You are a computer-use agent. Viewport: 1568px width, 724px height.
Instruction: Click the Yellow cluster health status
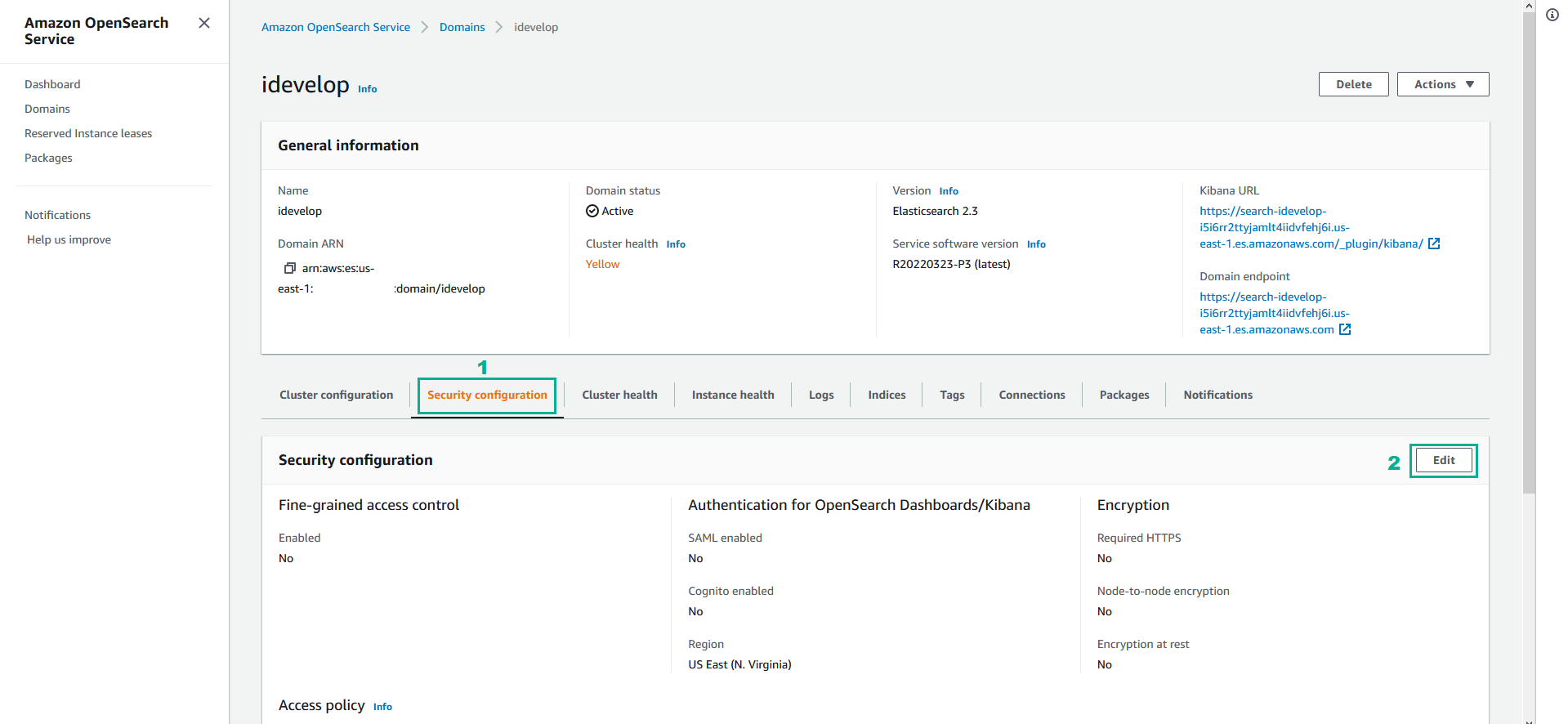[x=602, y=264]
